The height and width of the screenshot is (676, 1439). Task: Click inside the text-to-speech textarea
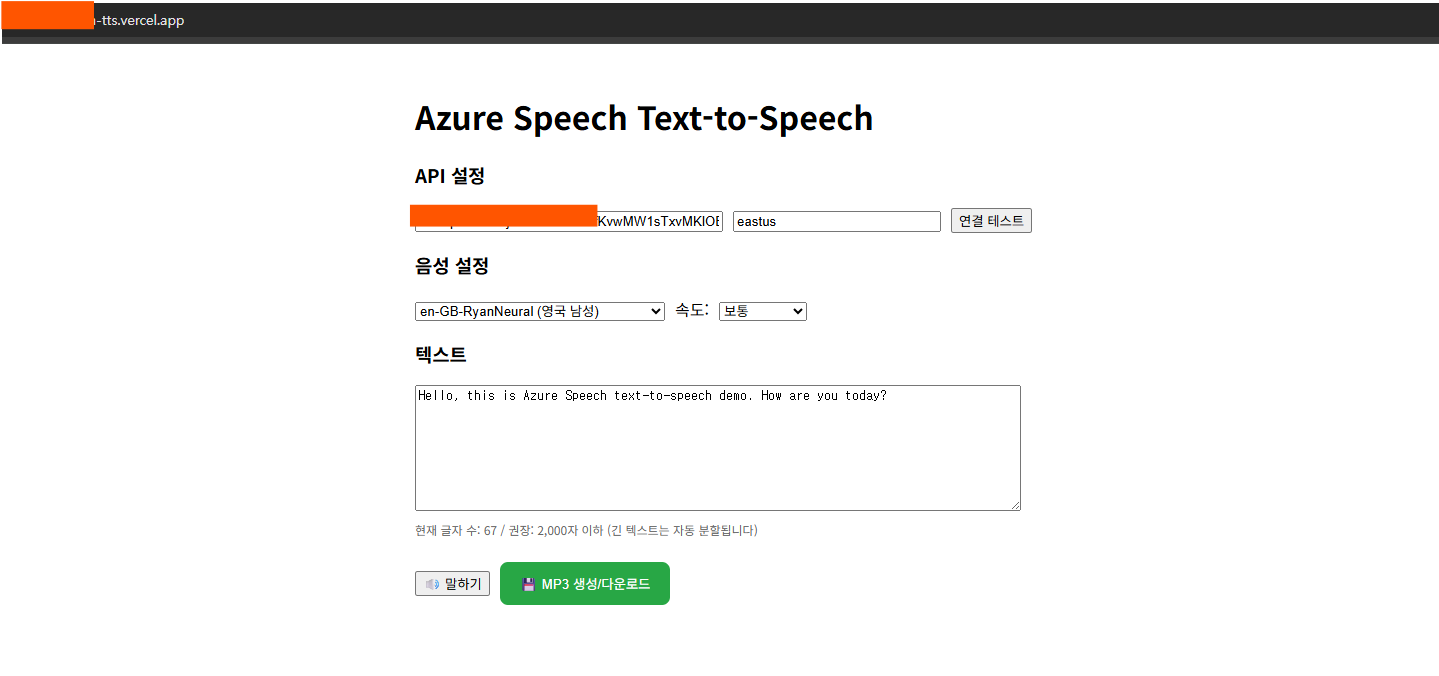coord(718,448)
